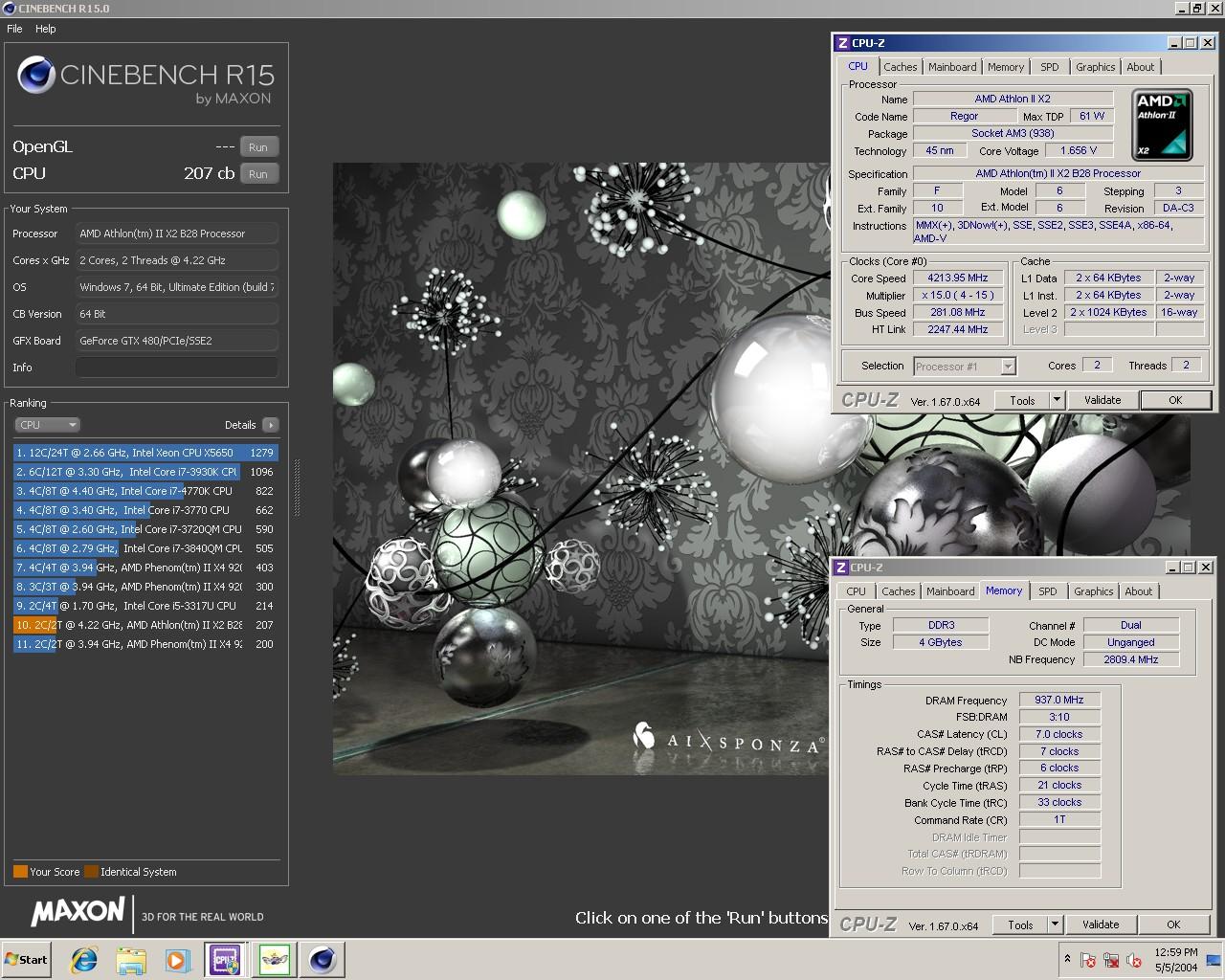
Task: Switch to About tab in top CPU-Z window
Action: pyautogui.click(x=1141, y=67)
